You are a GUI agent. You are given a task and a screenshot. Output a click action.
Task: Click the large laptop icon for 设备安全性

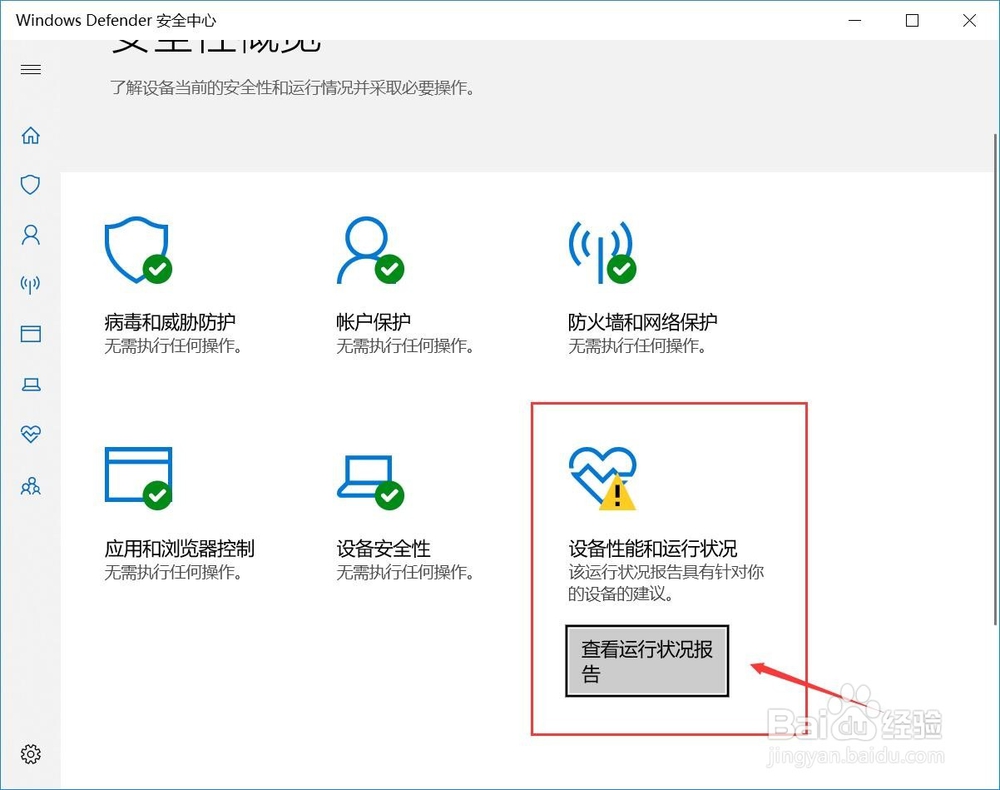click(371, 482)
